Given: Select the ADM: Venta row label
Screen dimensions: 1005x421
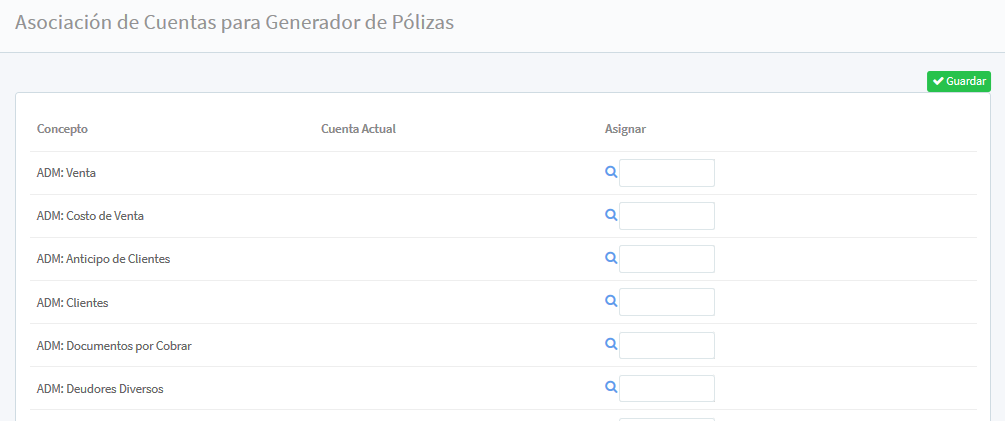Looking at the screenshot, I should click(66, 173).
